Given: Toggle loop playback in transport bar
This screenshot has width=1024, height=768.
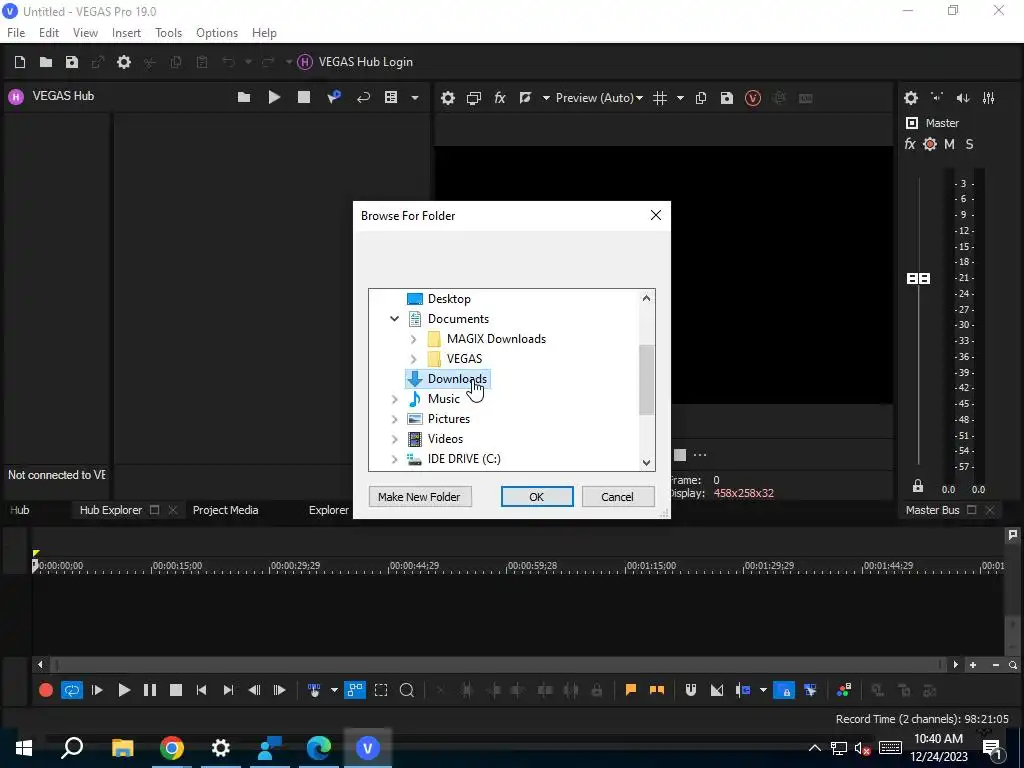Looking at the screenshot, I should 72,690.
